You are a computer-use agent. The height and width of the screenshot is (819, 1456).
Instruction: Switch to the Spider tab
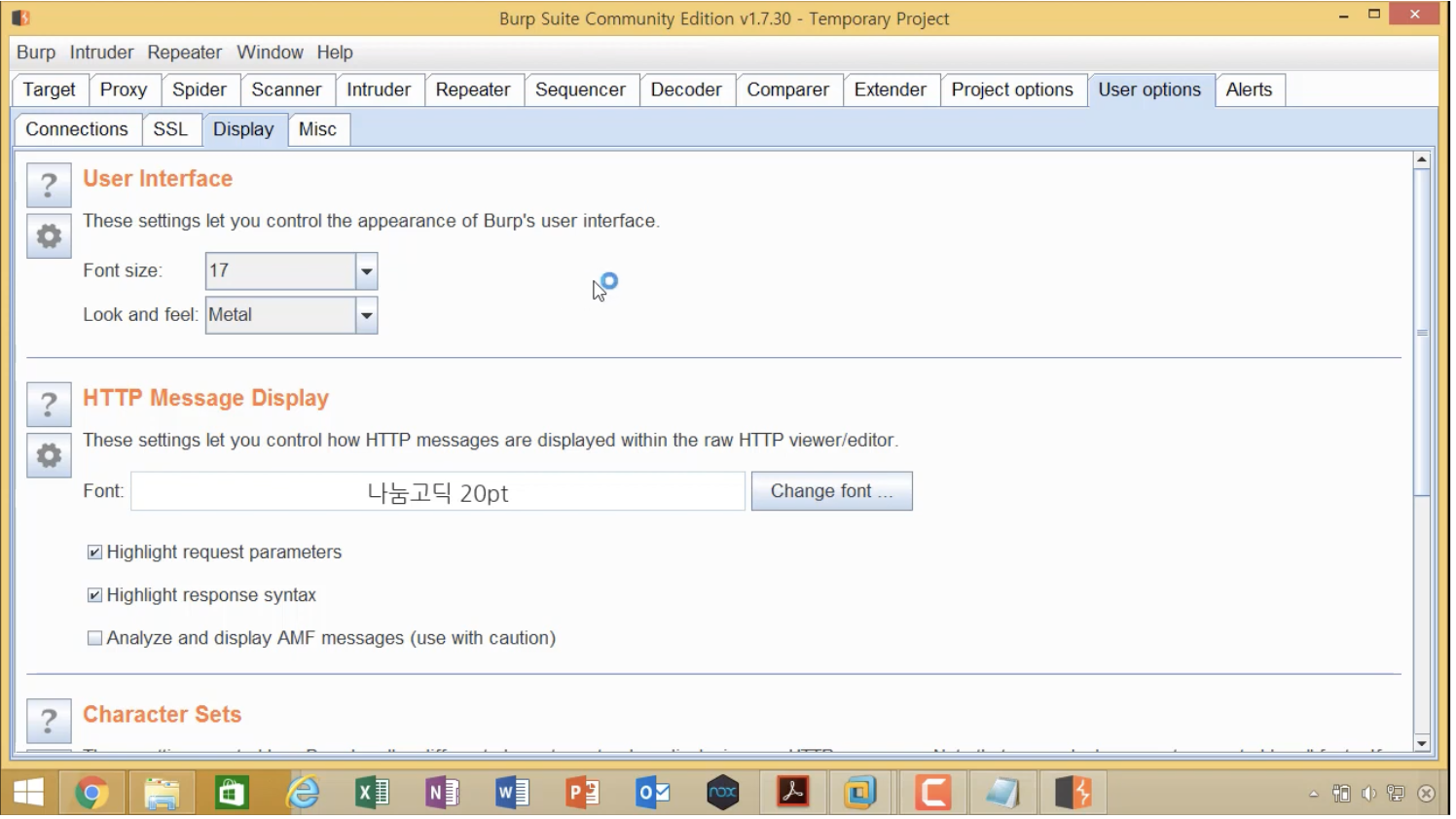(200, 89)
